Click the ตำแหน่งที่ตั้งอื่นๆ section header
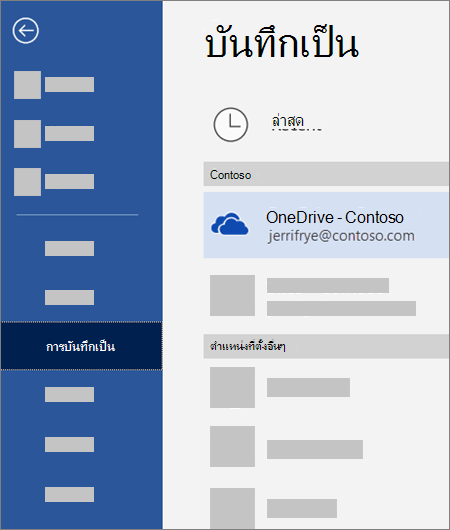Image resolution: width=450 pixels, height=530 pixels. (326, 346)
